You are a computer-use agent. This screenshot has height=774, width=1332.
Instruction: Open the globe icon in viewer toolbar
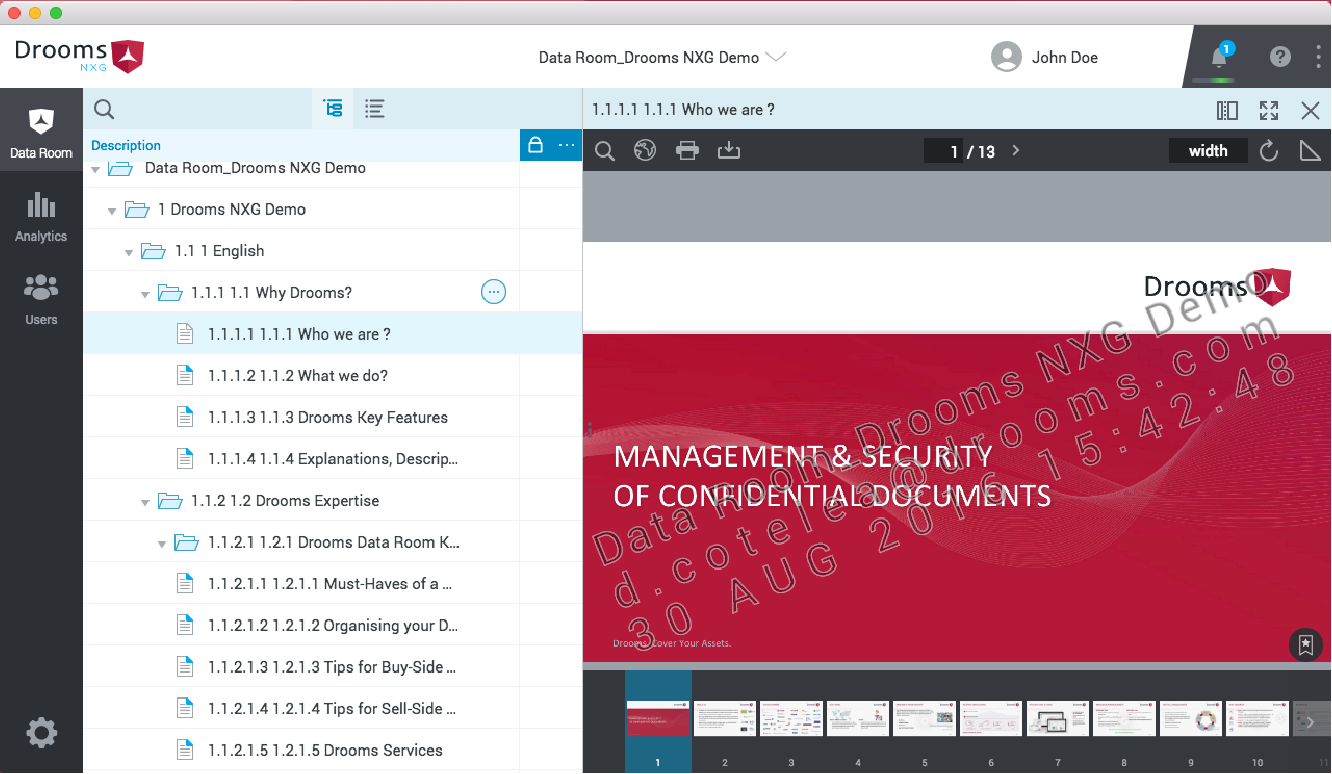[645, 151]
